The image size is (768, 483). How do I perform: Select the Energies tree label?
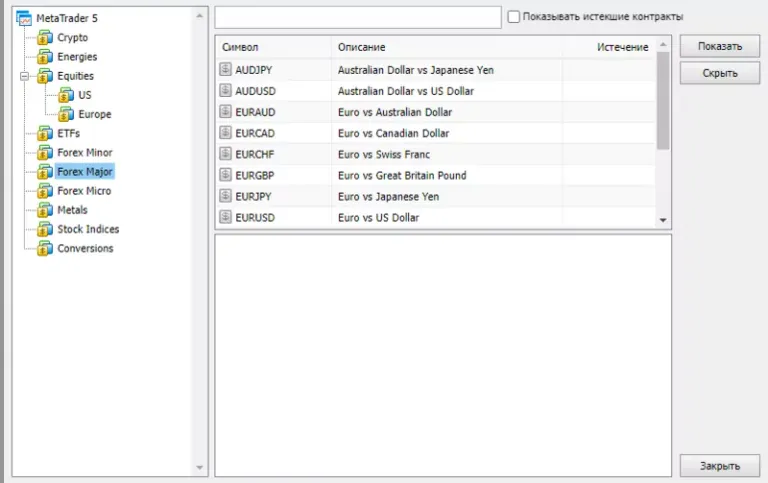[77, 57]
